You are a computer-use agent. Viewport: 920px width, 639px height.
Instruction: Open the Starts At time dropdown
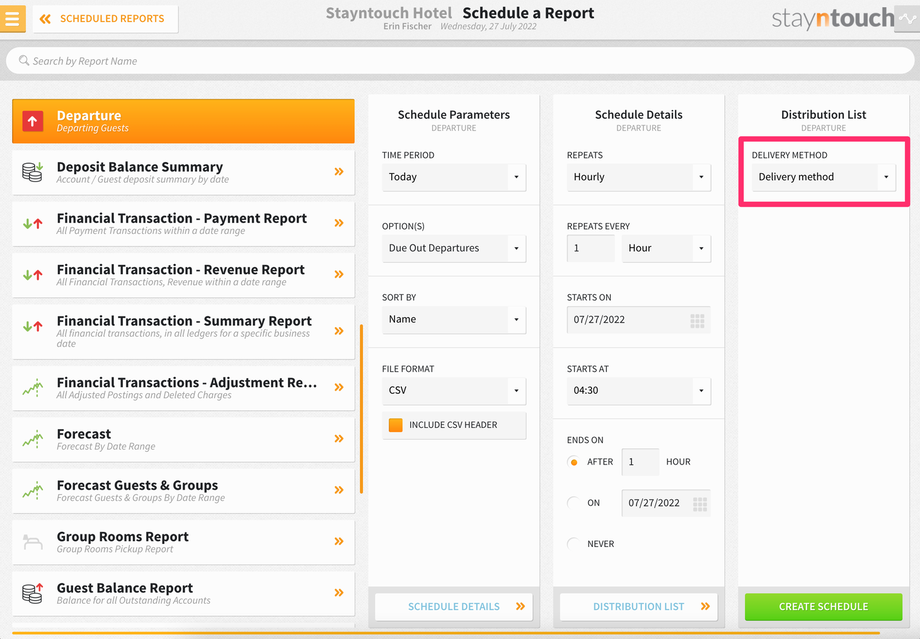point(639,391)
